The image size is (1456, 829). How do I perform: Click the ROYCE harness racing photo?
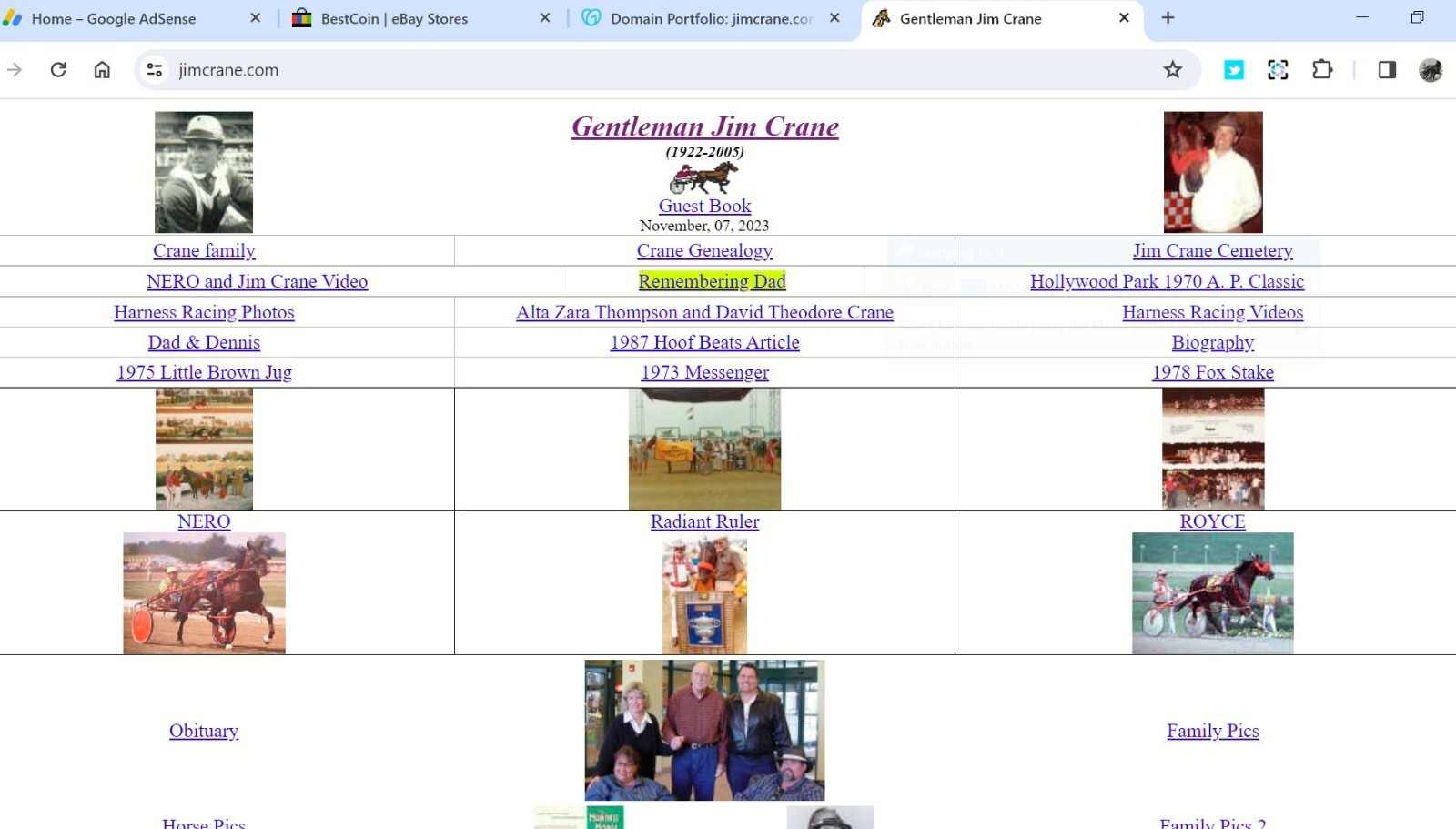(1212, 593)
